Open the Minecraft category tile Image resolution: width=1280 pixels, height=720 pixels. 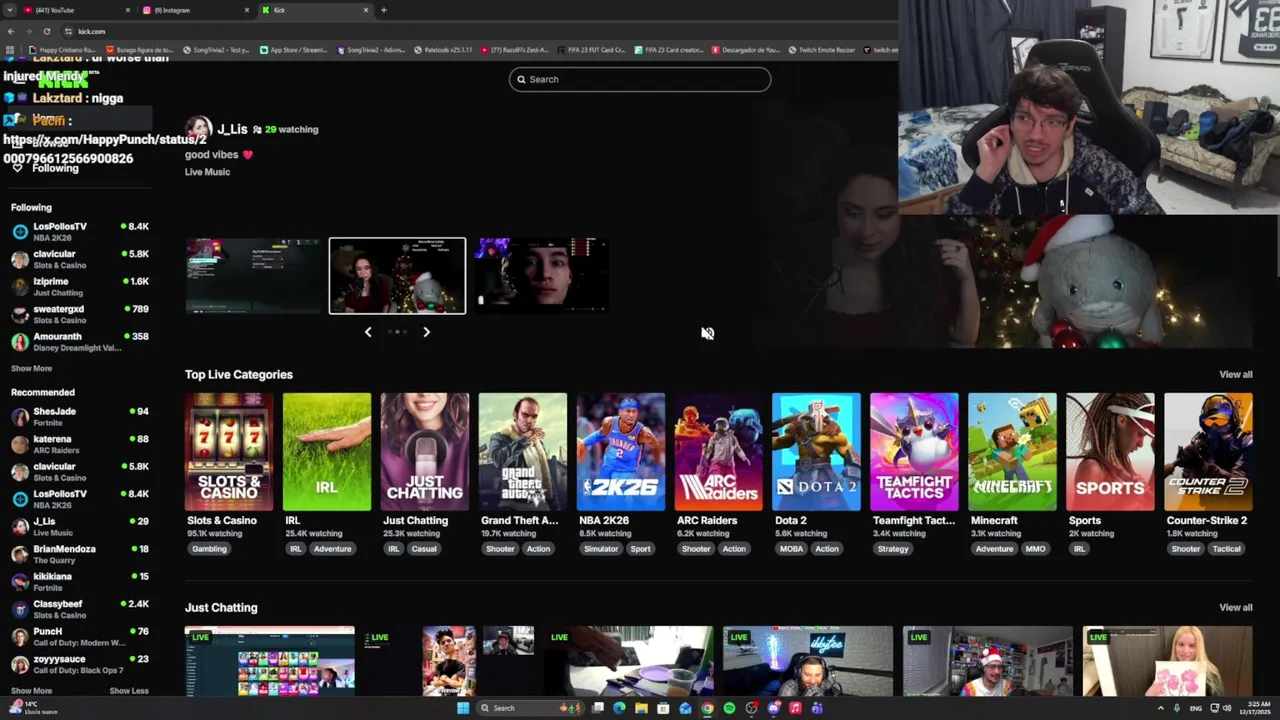pyautogui.click(x=1012, y=452)
